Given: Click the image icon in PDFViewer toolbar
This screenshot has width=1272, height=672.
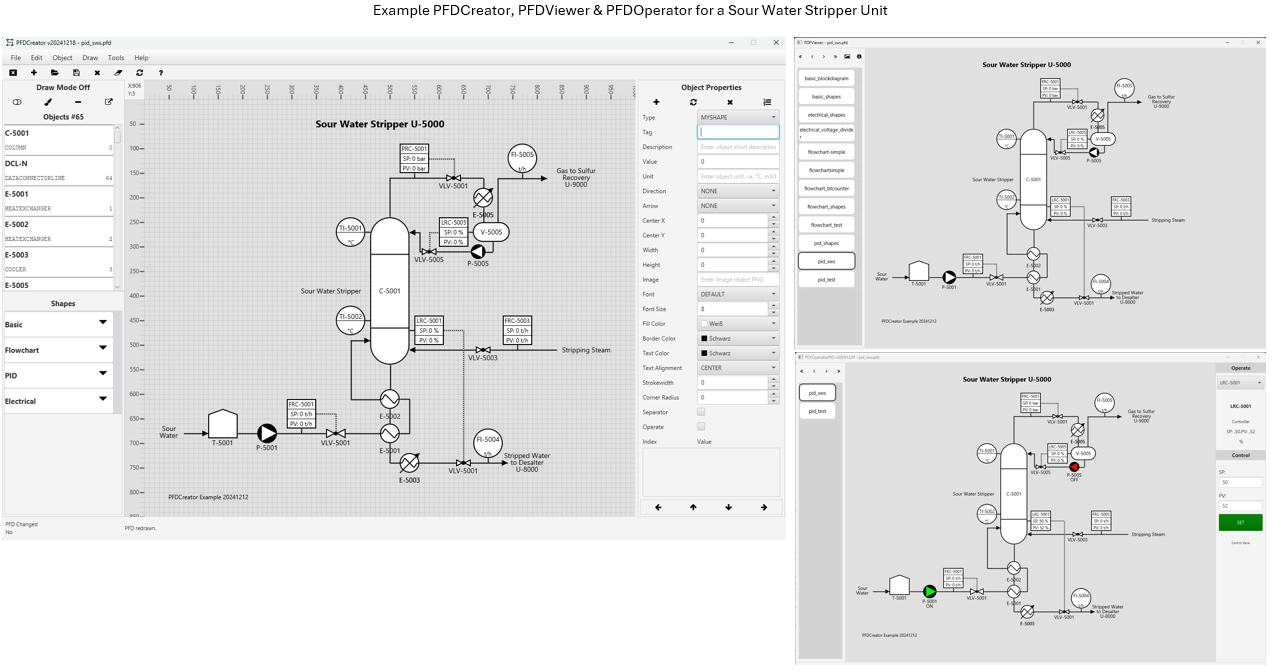Looking at the screenshot, I should coord(847,57).
